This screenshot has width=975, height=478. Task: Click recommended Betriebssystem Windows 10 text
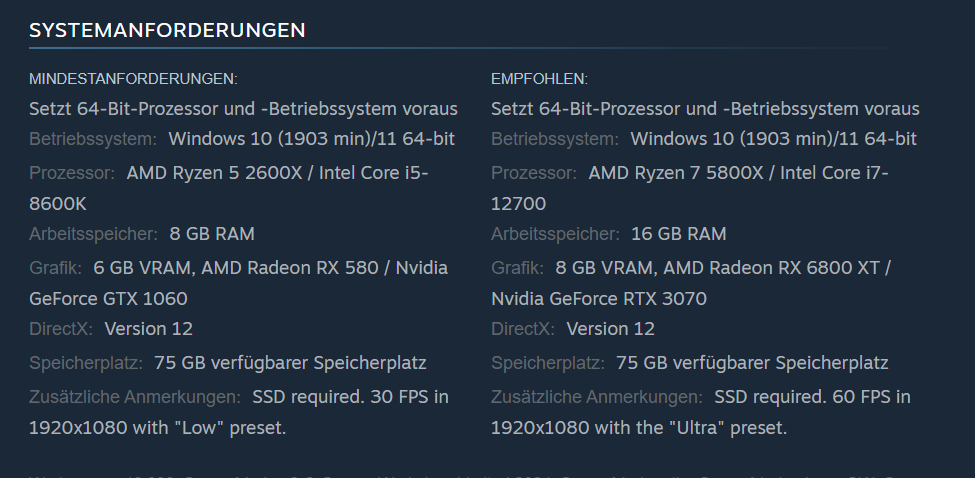coord(774,139)
